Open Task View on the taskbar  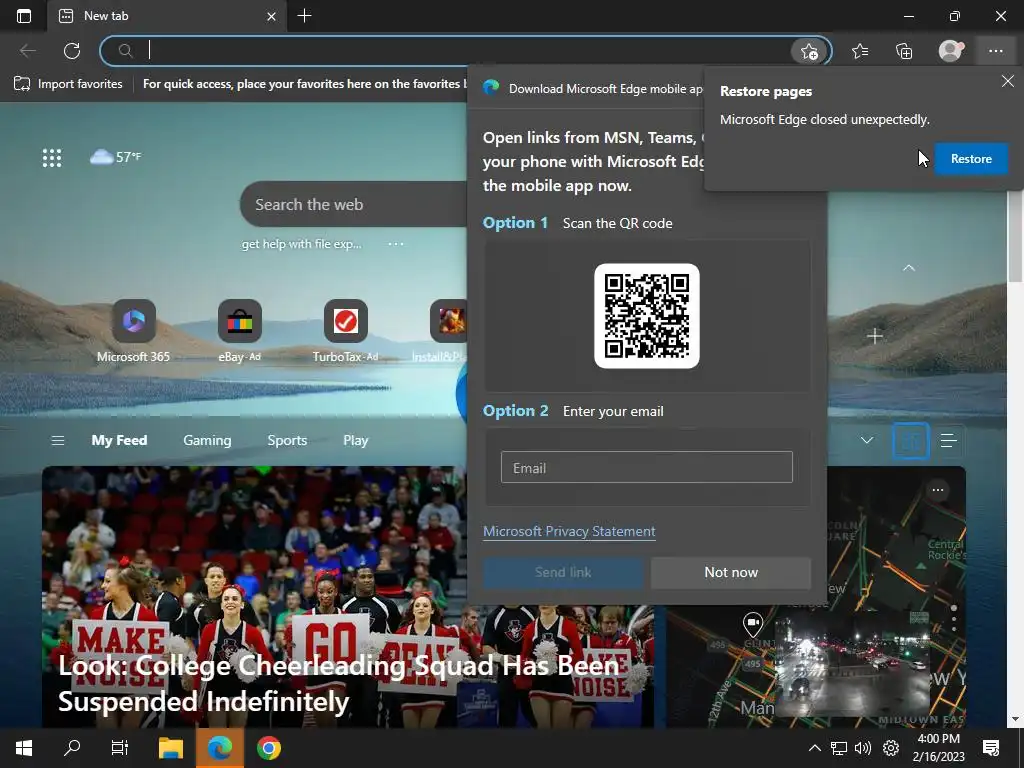[x=120, y=748]
